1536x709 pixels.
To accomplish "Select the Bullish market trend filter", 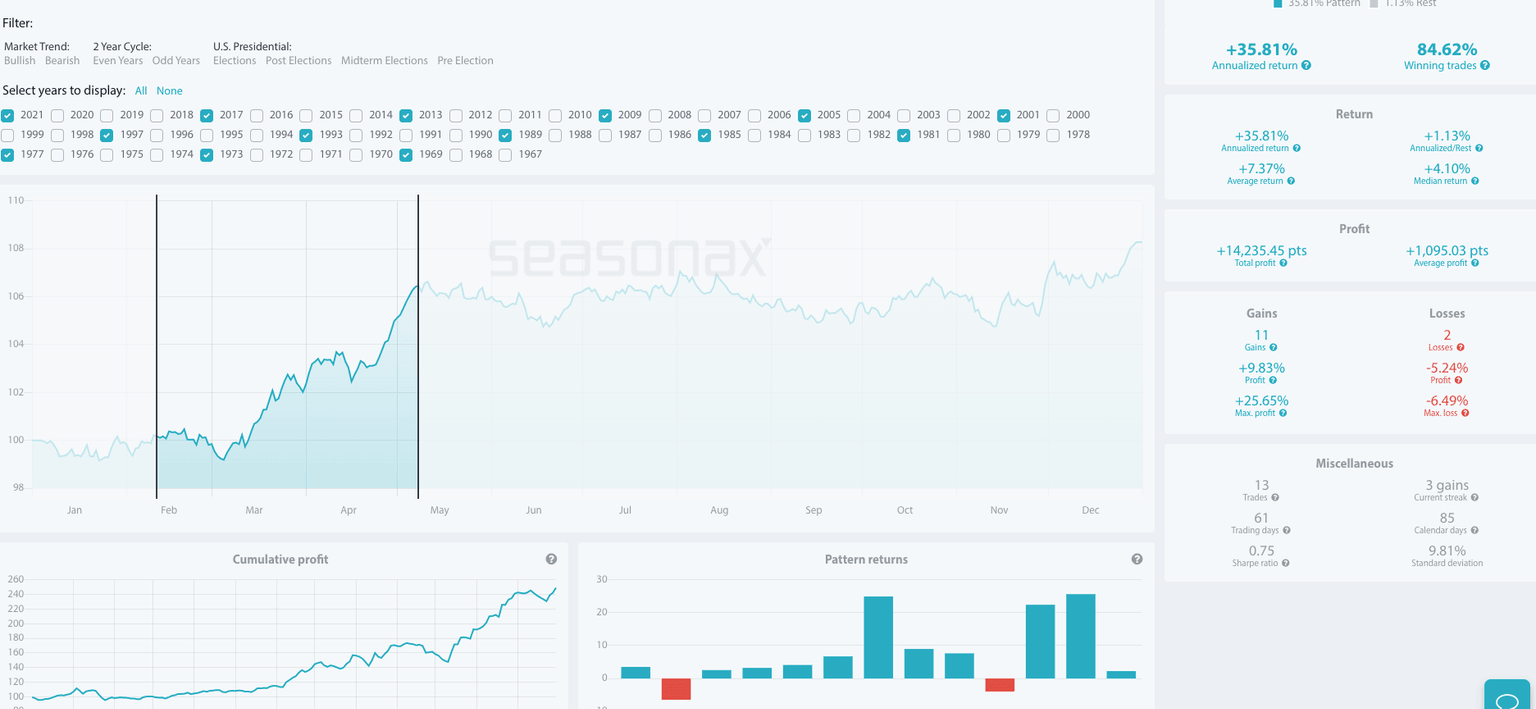I will (20, 61).
